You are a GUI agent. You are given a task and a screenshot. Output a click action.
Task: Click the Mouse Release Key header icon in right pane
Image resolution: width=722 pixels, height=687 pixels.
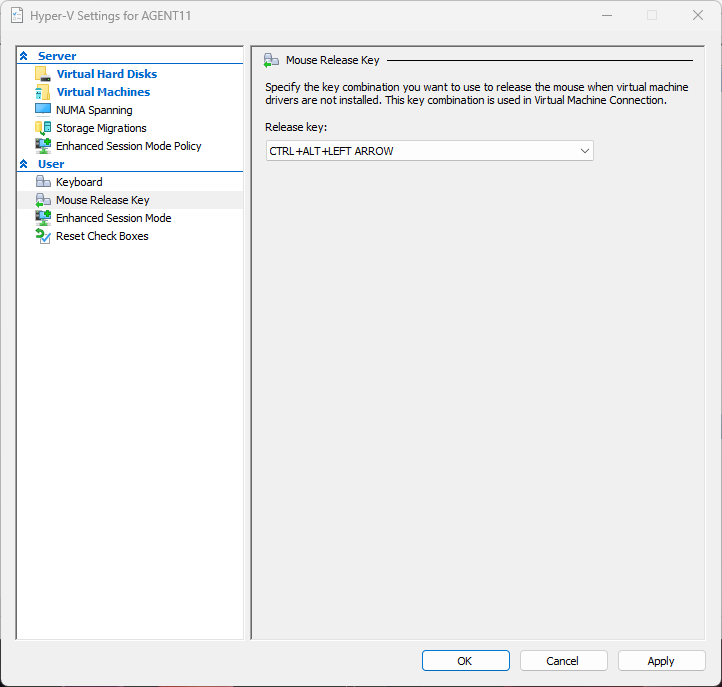pyautogui.click(x=271, y=60)
